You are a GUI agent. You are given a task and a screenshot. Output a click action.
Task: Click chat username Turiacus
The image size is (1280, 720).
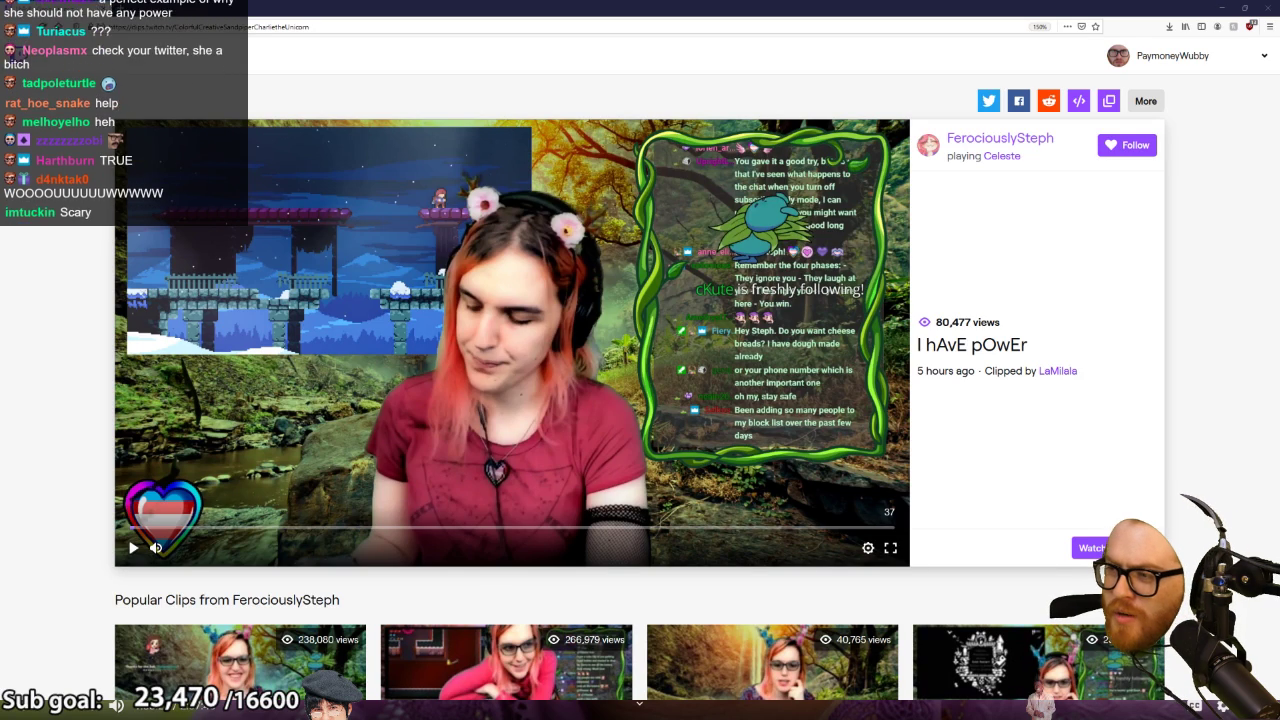coord(61,31)
